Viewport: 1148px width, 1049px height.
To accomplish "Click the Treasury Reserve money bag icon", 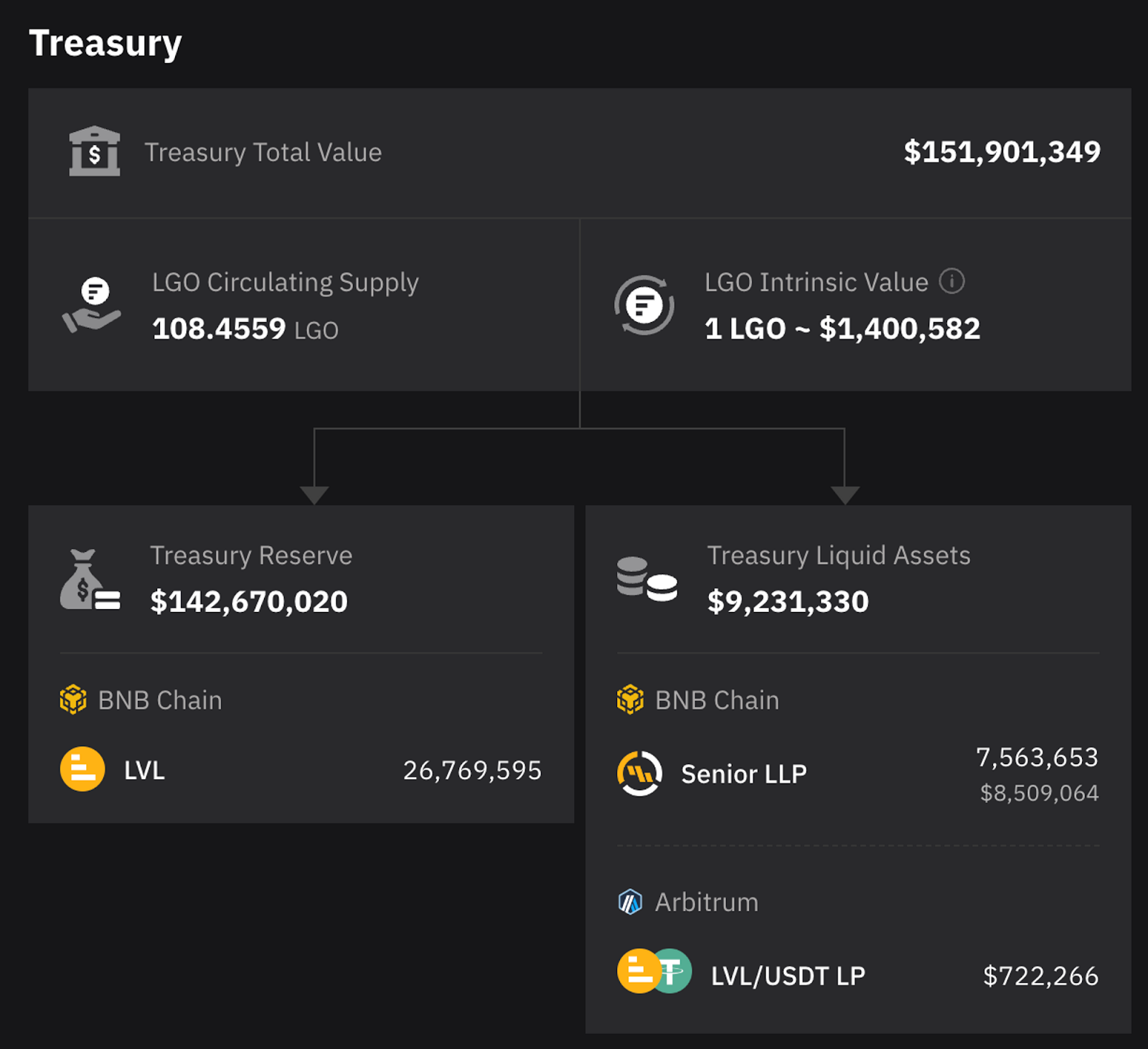I will (90, 580).
